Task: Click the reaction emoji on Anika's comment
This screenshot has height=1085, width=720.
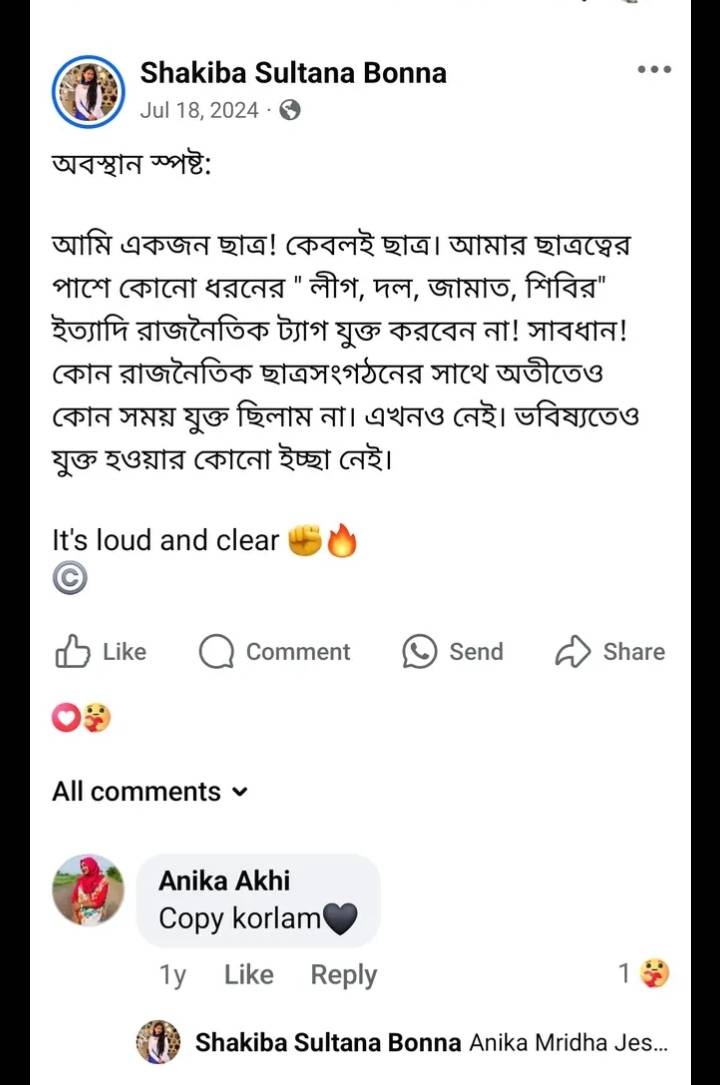Action: [655, 973]
